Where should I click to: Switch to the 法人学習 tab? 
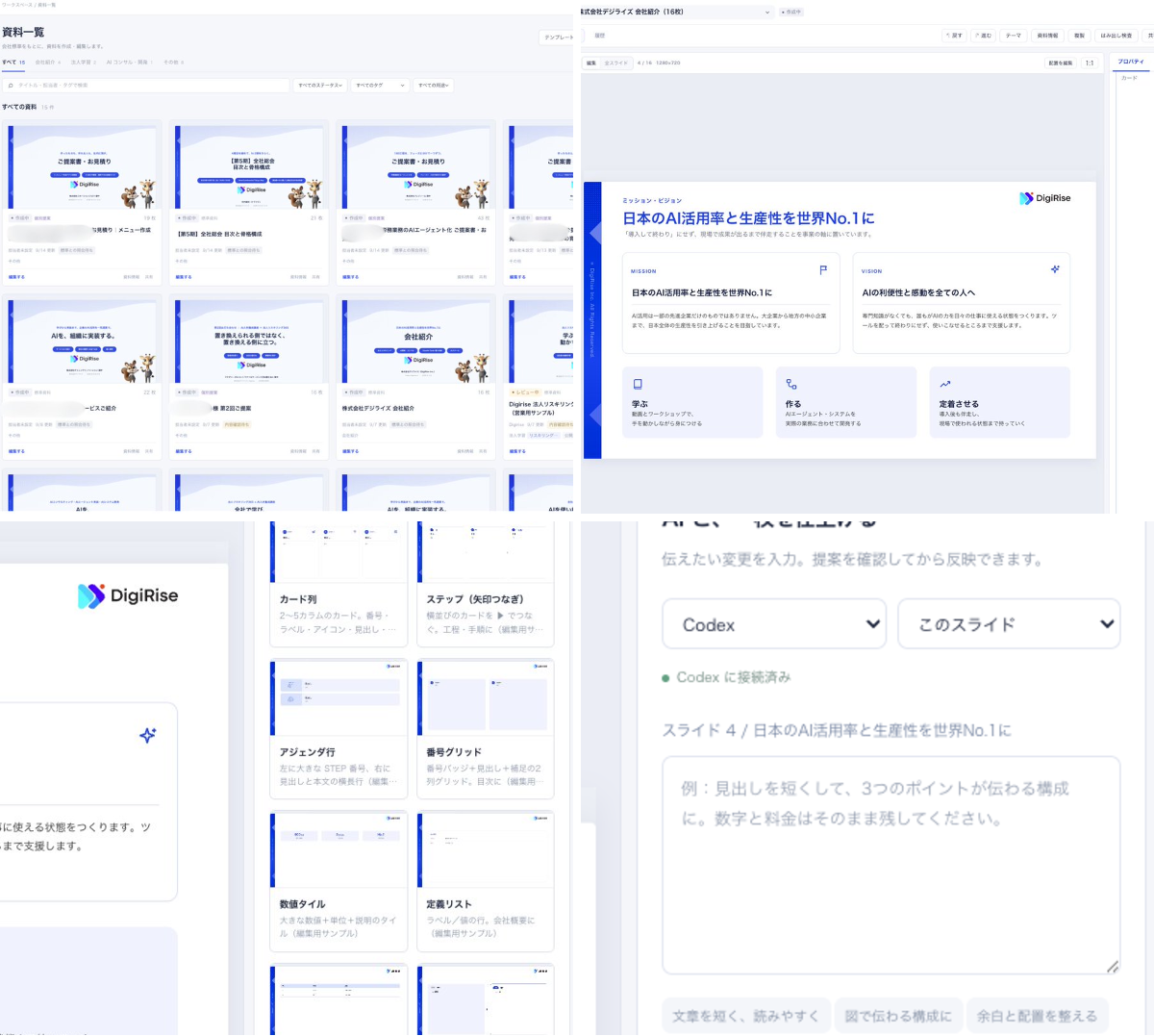(83, 63)
